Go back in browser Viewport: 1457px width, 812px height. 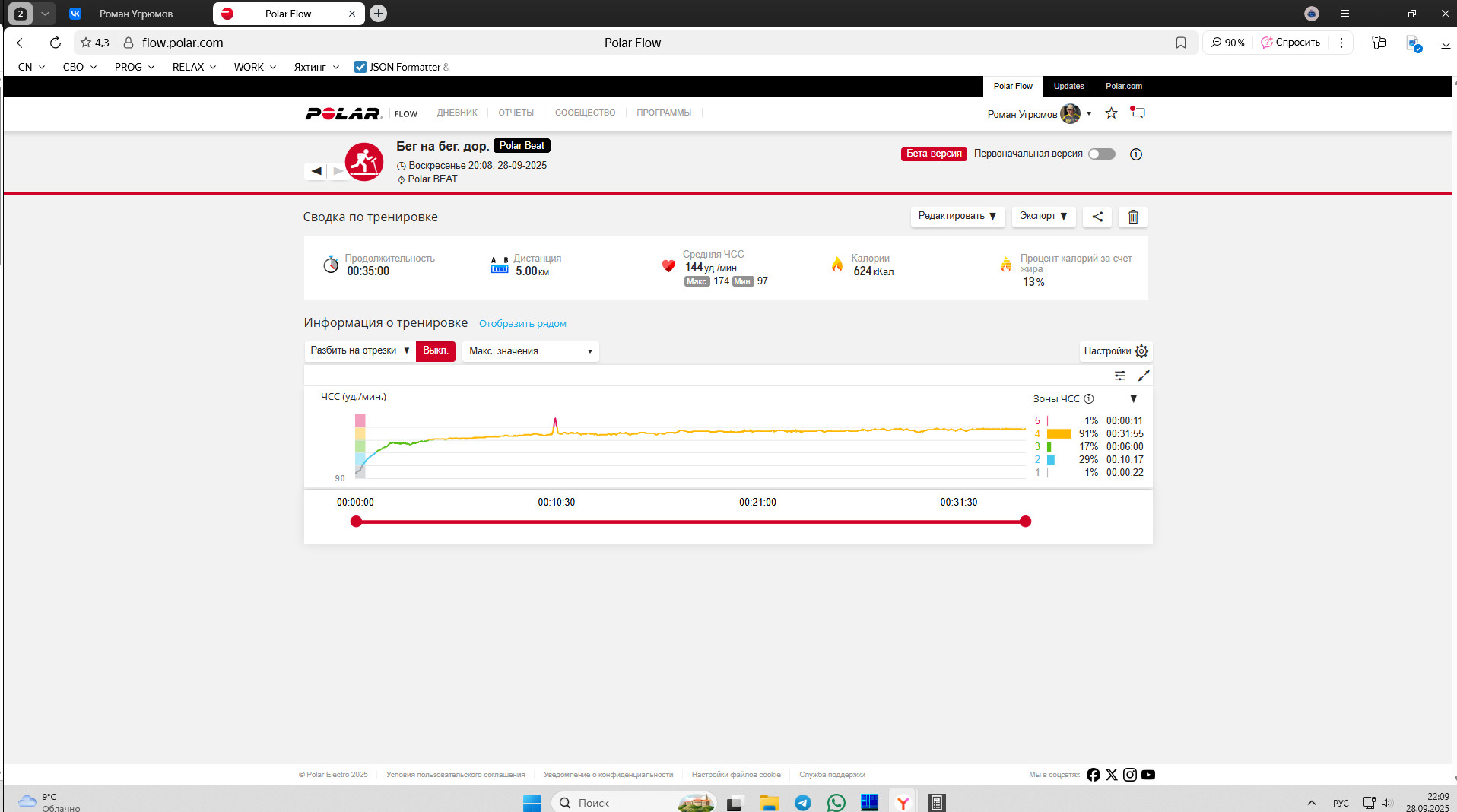click(x=22, y=43)
